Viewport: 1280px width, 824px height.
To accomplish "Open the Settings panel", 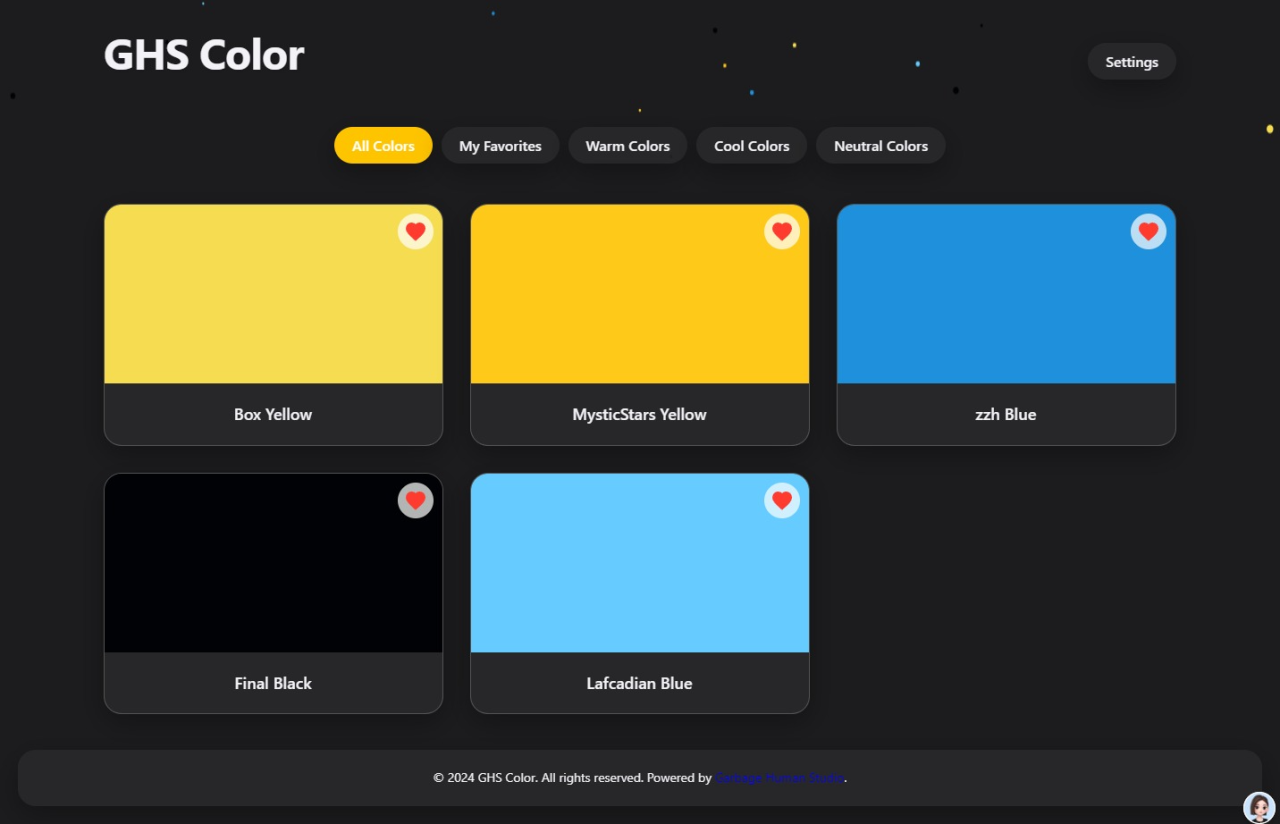I will [x=1131, y=62].
